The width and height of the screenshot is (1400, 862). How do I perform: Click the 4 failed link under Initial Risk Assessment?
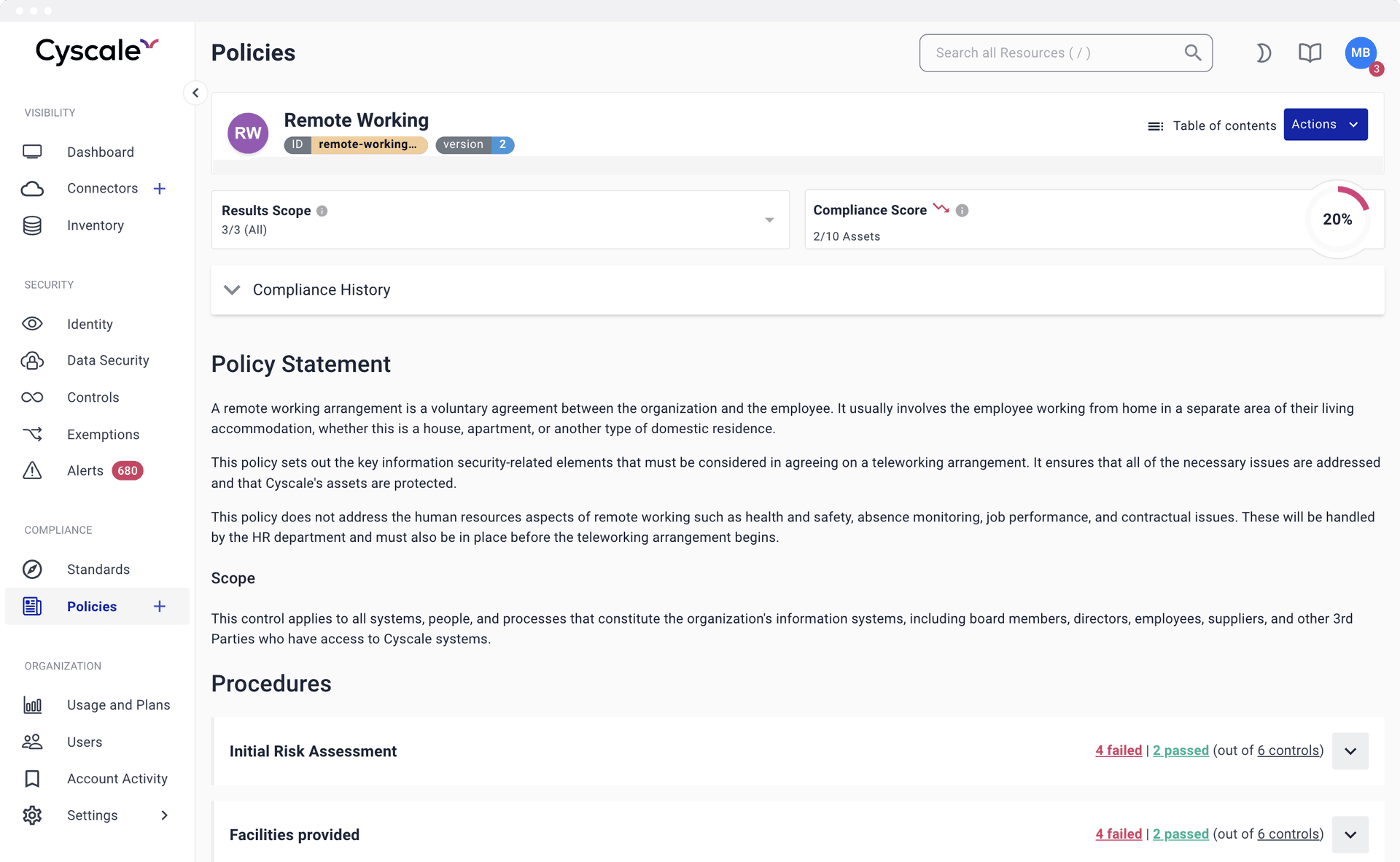[x=1118, y=750]
